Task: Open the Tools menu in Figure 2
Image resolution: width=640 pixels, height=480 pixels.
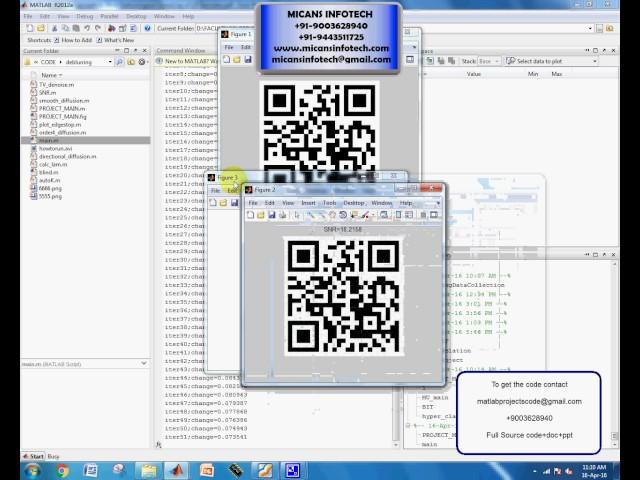Action: (329, 203)
